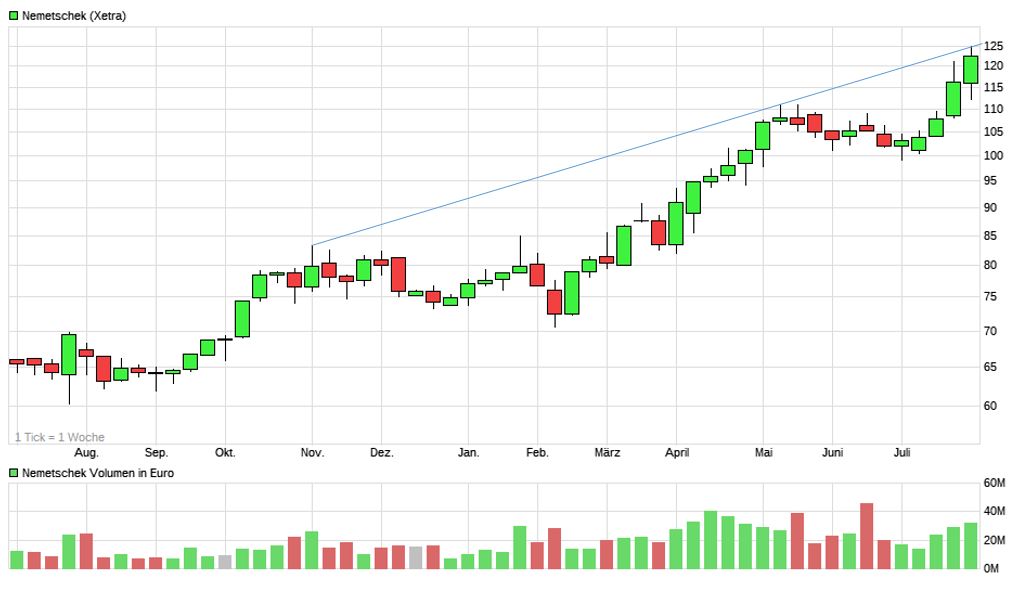Image resolution: width=1018 pixels, height=600 pixels.
Task: Pick the Juli label on the time axis
Action: [x=902, y=453]
